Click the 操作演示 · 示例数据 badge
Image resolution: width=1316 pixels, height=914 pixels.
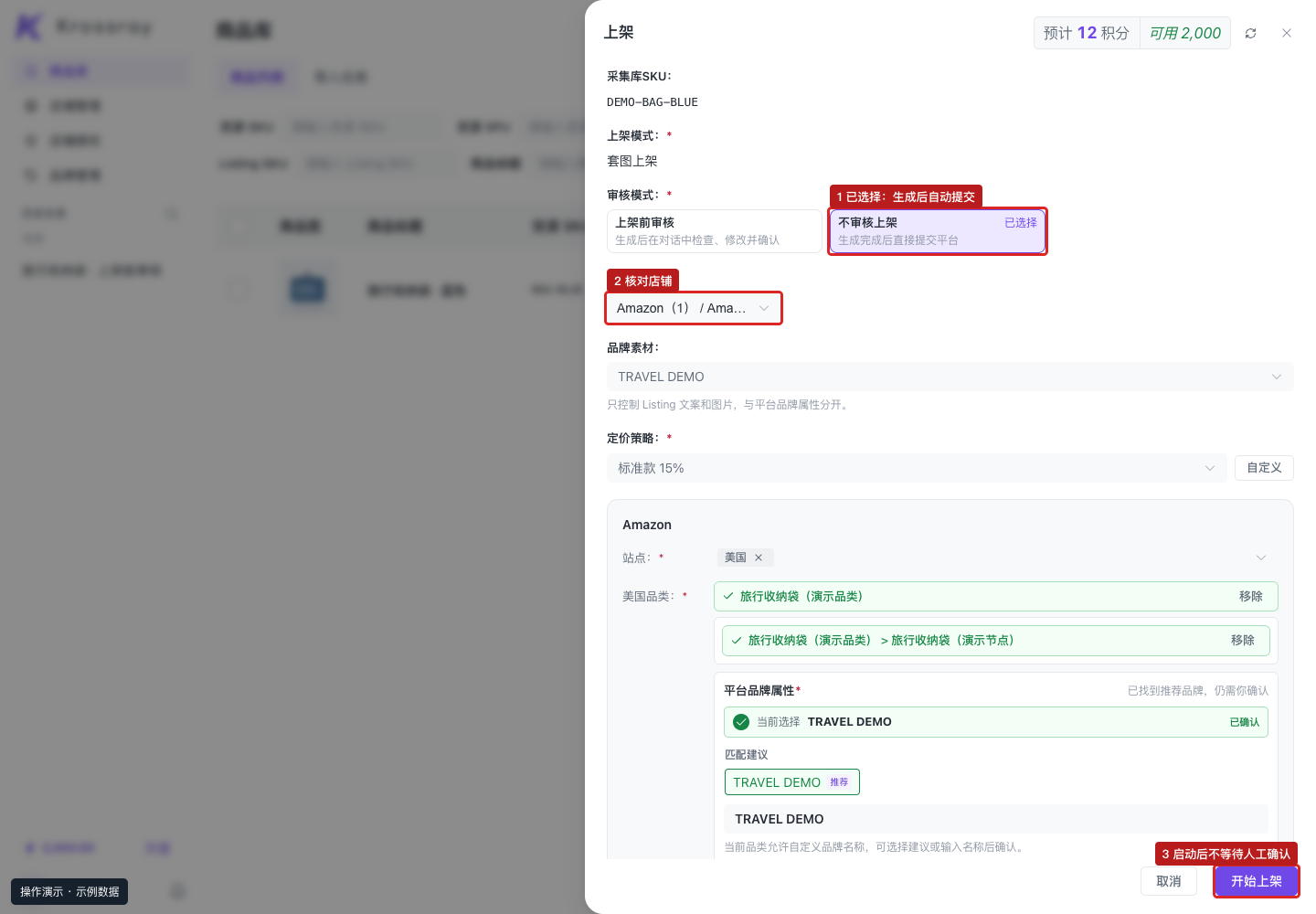[69, 892]
